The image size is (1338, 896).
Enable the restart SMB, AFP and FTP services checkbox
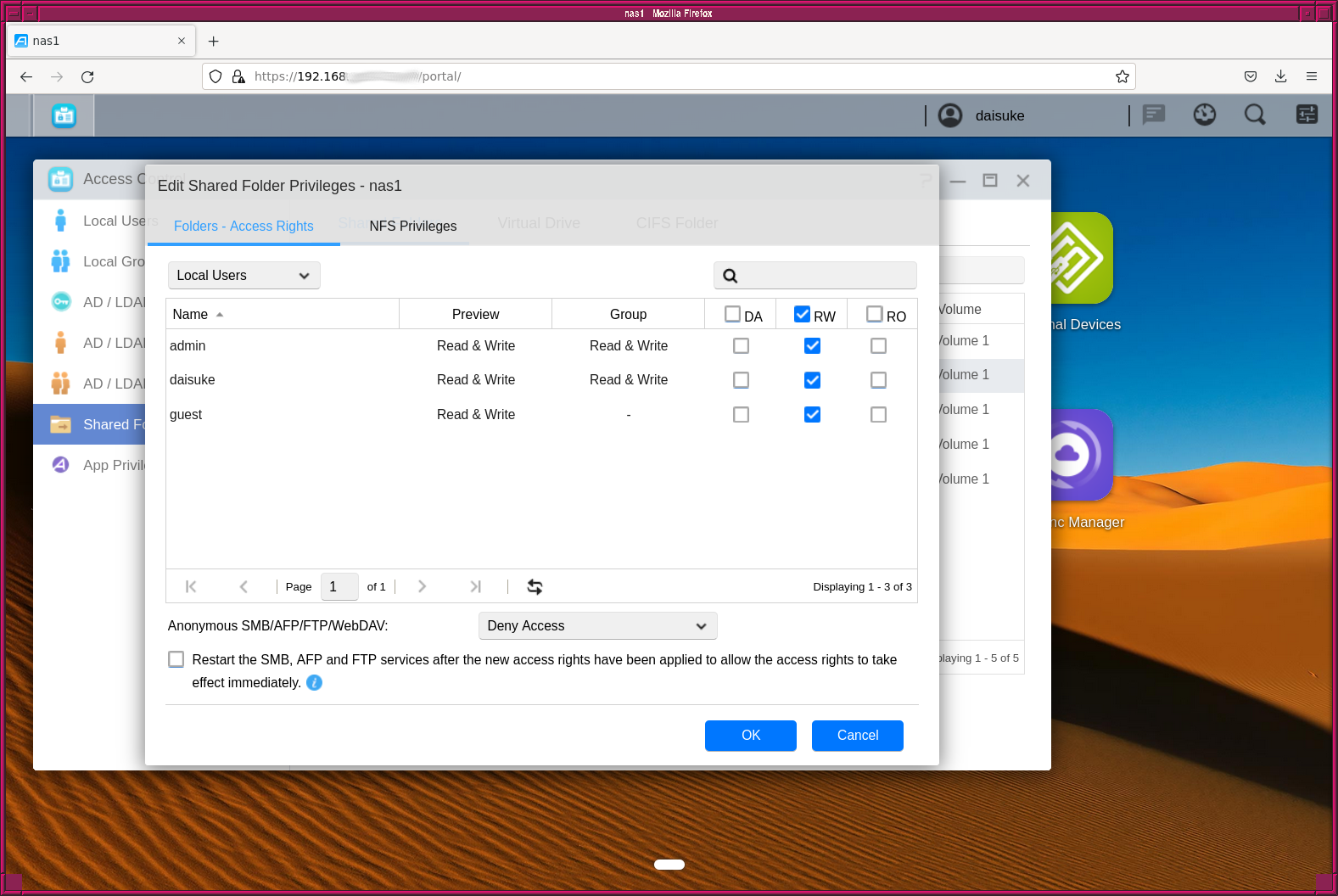tap(176, 659)
